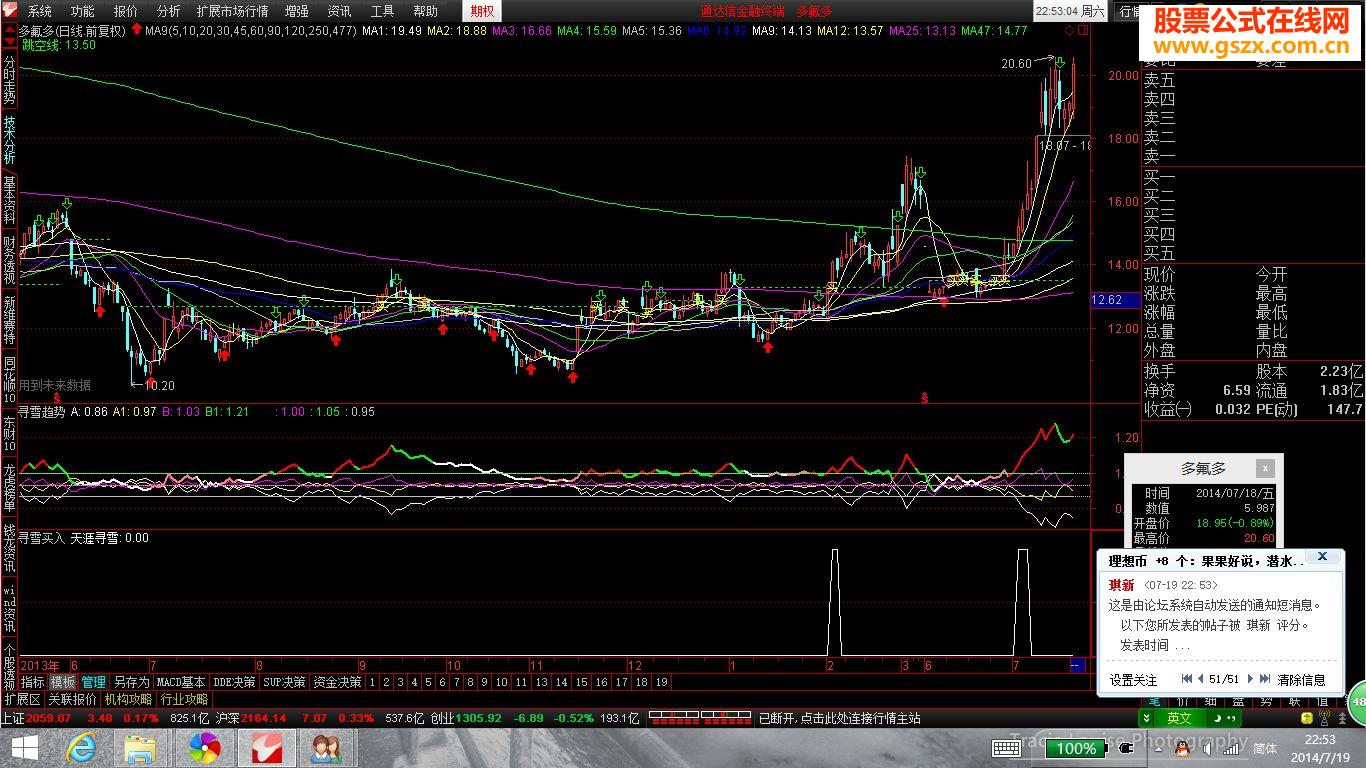The height and width of the screenshot is (768, 1366).
Task: Open the 扩展区 tab
Action: [x=23, y=699]
